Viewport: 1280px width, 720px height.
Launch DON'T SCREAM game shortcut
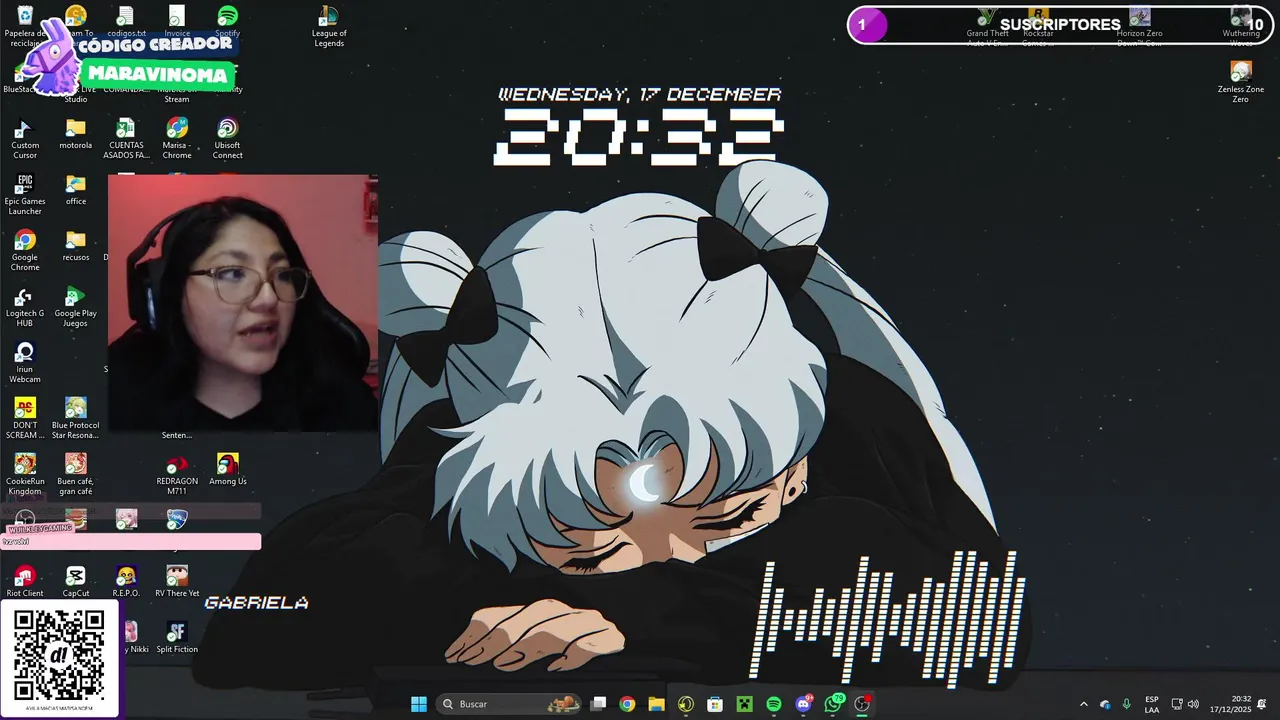25,419
